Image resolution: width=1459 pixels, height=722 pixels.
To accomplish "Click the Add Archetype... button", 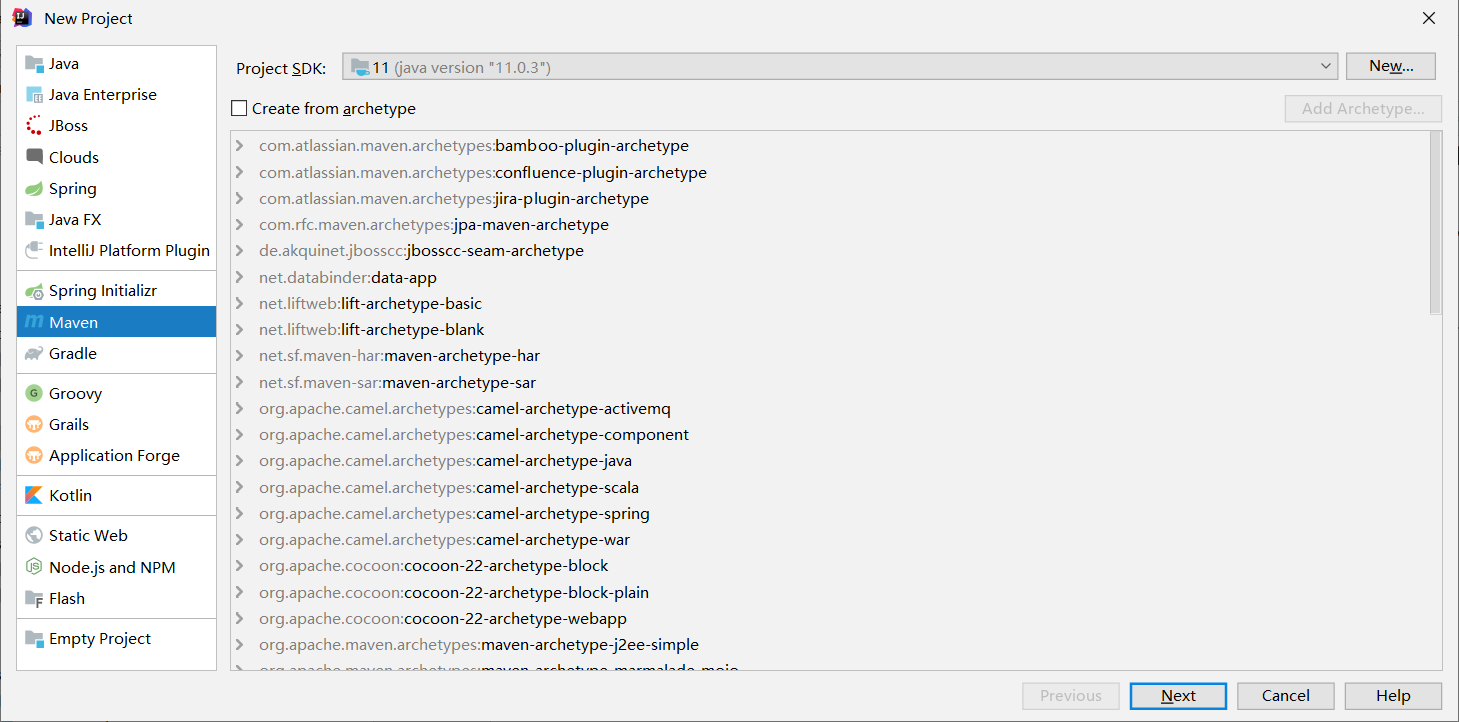I will [x=1363, y=108].
